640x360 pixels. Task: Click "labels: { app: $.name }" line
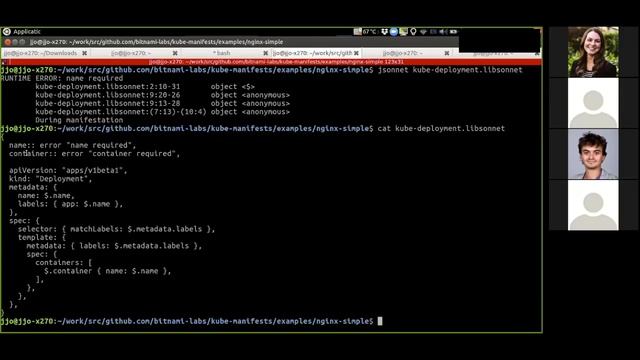pyautogui.click(x=70, y=204)
